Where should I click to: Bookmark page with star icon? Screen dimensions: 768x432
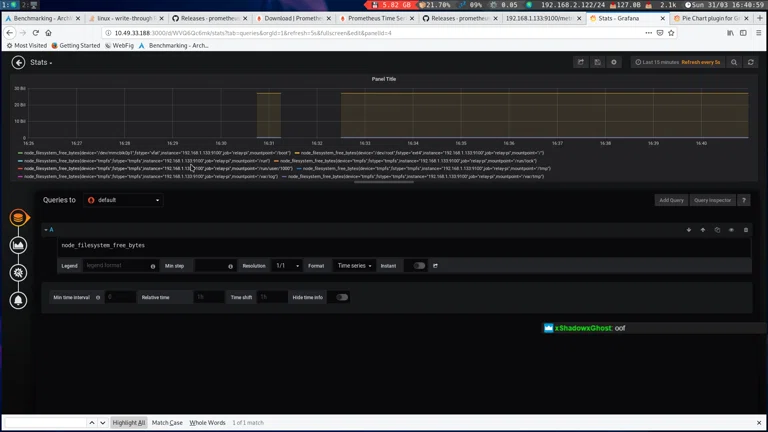coord(671,33)
